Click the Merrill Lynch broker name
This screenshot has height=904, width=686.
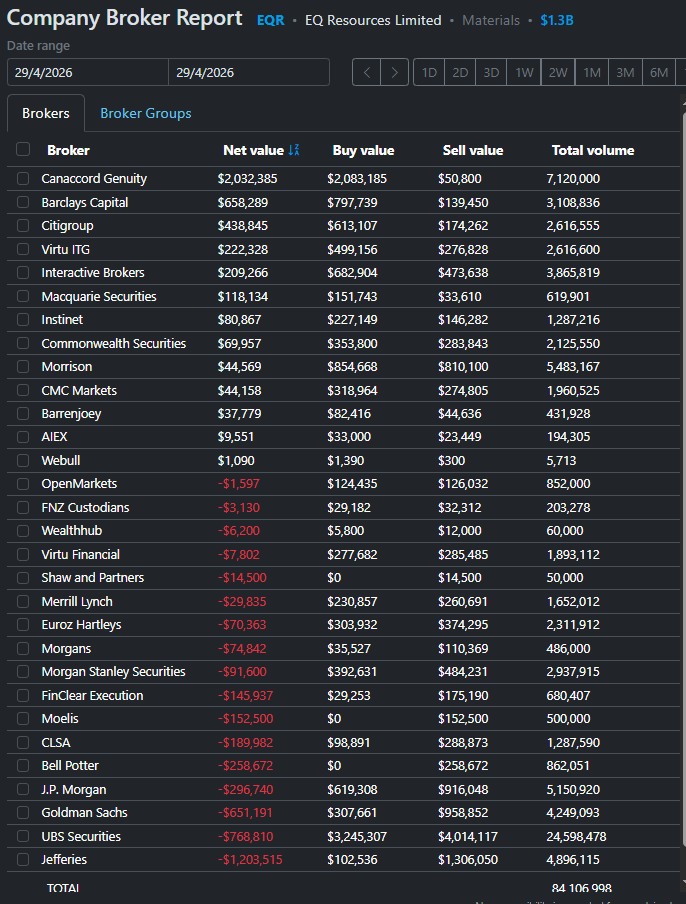point(77,601)
